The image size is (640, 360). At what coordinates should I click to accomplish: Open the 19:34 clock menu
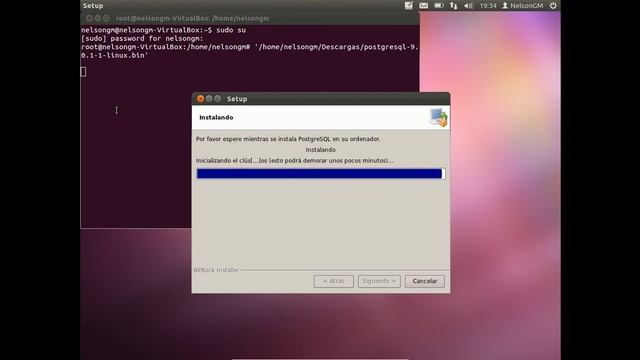coord(488,5)
